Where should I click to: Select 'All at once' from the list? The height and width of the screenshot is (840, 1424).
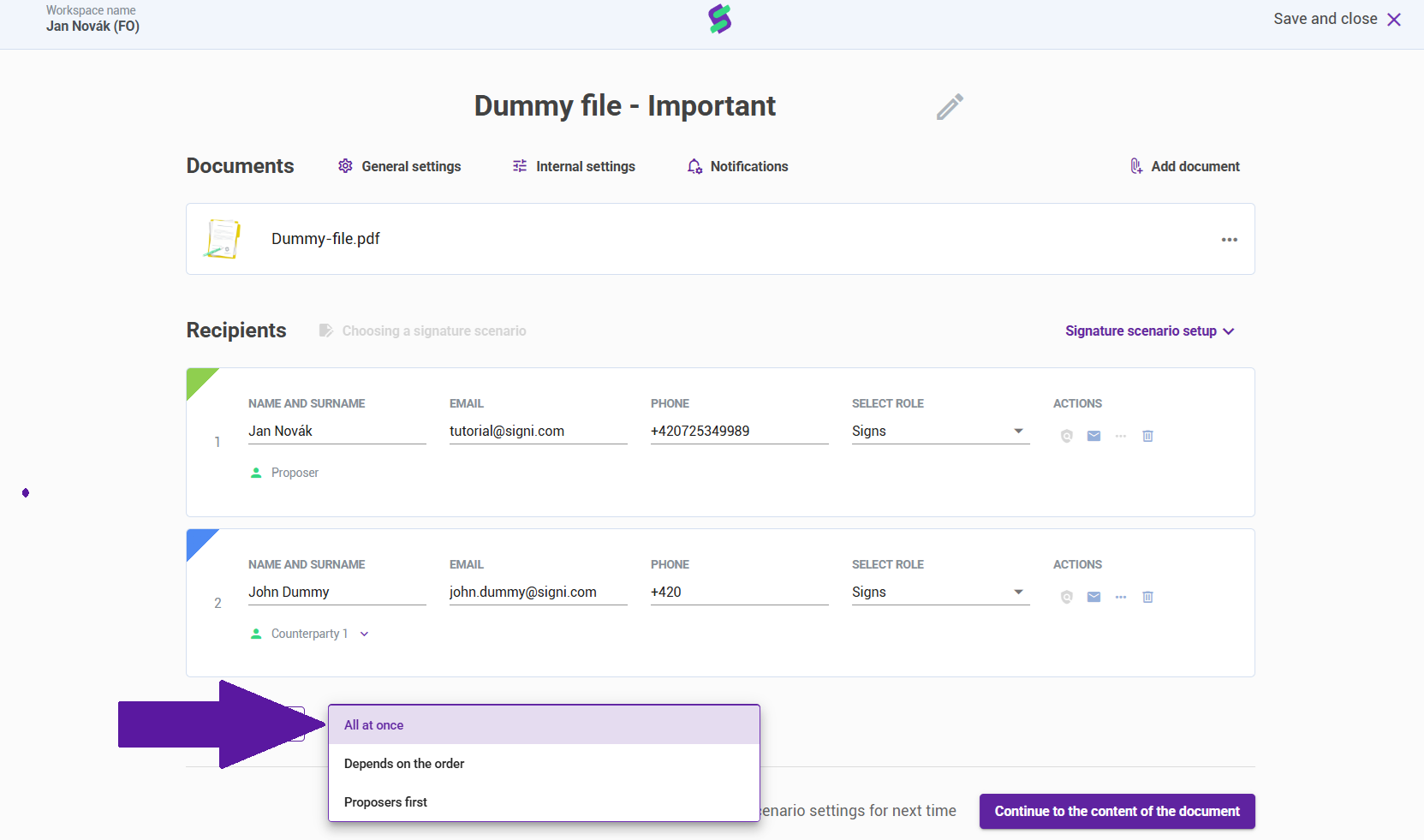544,725
